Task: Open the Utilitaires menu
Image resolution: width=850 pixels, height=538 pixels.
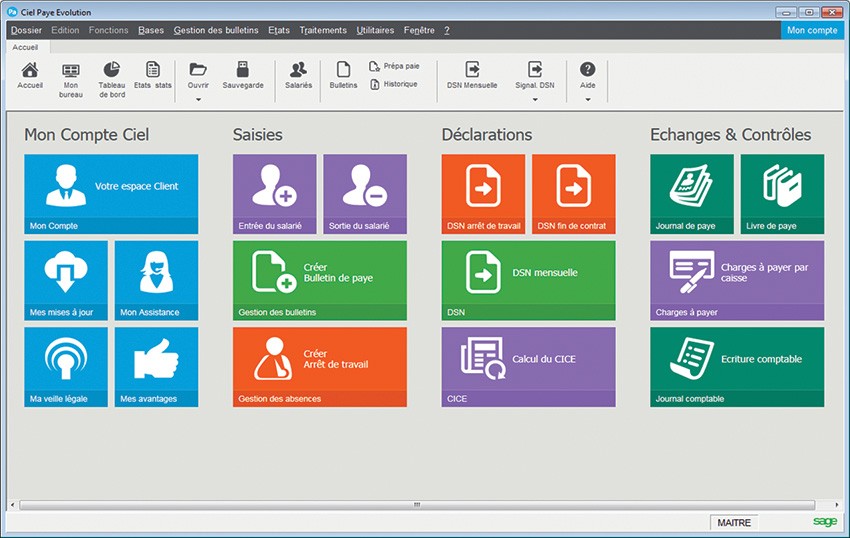Action: click(375, 30)
